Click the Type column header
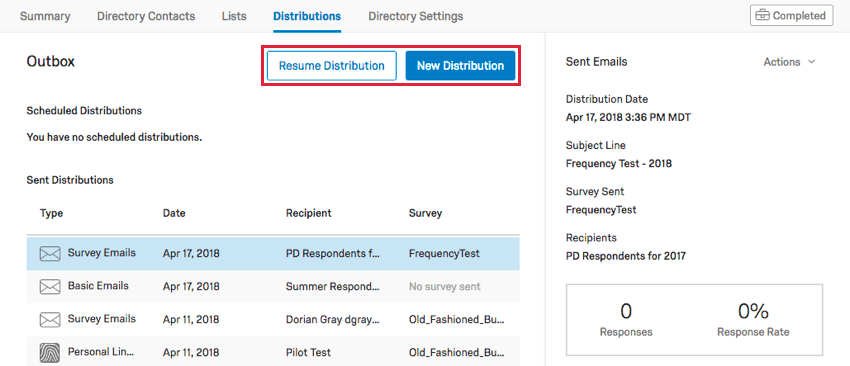Screen dimensions: 850x366 pos(51,213)
